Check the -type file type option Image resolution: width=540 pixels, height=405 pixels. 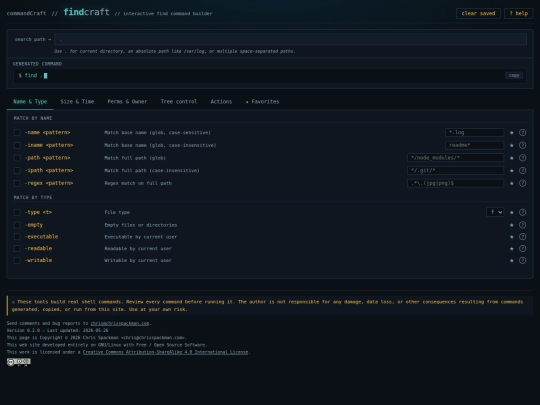pyautogui.click(x=17, y=212)
